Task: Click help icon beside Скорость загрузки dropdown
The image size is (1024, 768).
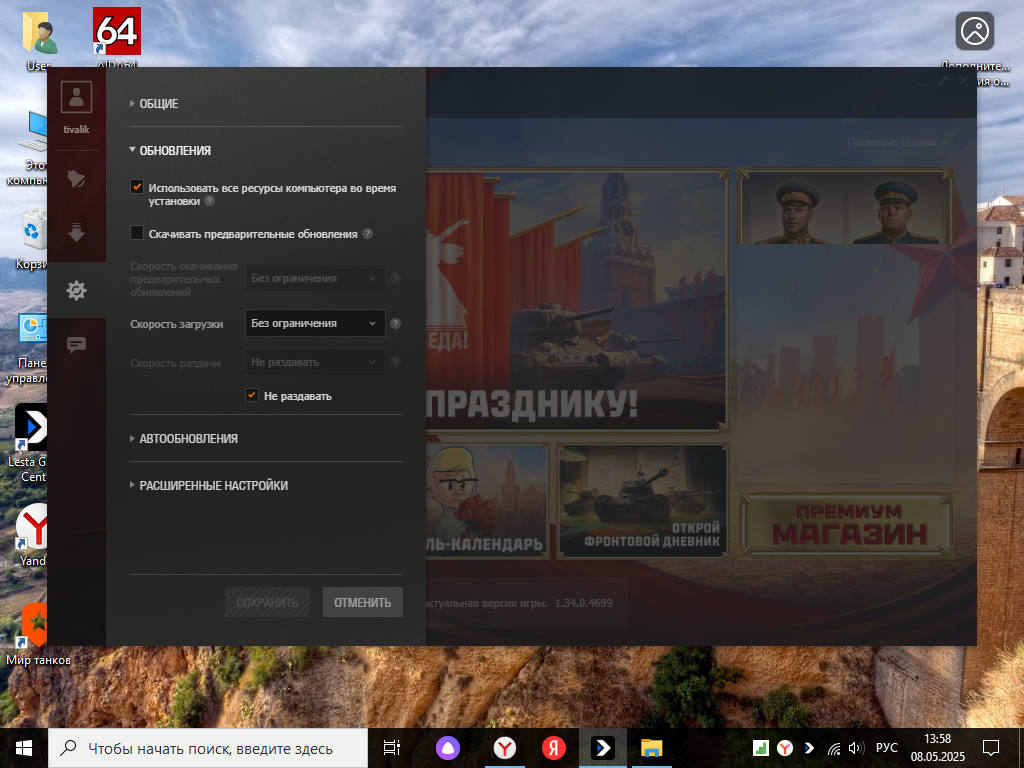Action: [x=395, y=323]
